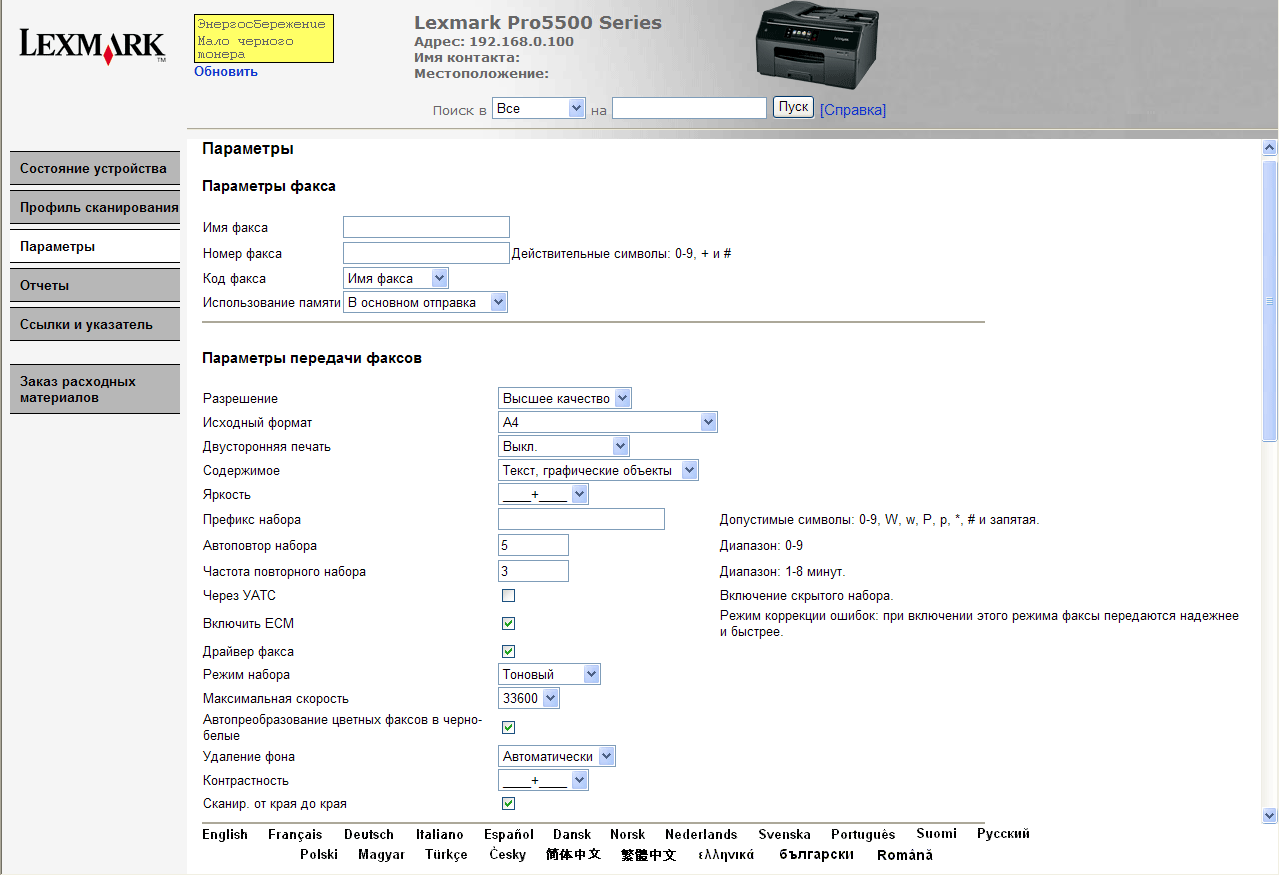Uncheck the Драйвер факса checkbox
1280x876 pixels.
(508, 652)
